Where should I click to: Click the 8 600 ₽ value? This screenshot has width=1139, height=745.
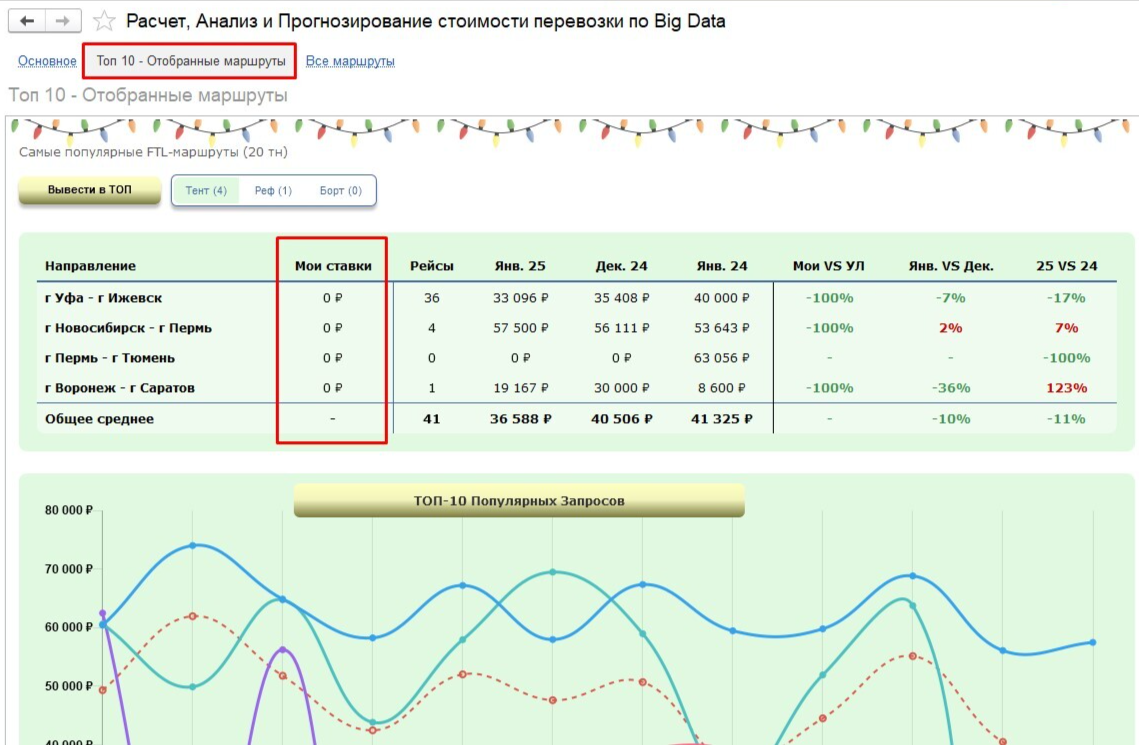click(721, 388)
